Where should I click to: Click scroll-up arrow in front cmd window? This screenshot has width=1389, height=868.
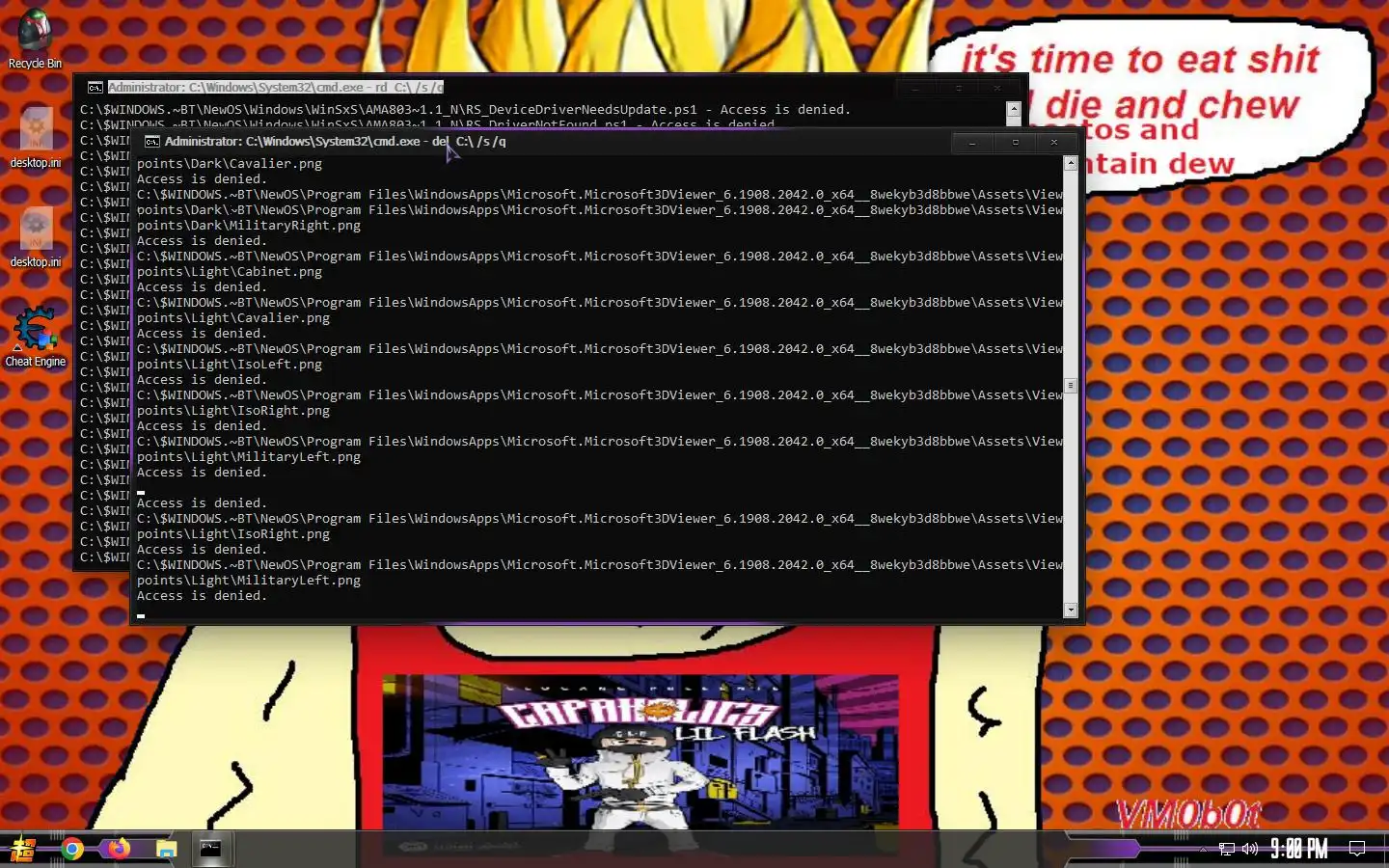coord(1071,164)
